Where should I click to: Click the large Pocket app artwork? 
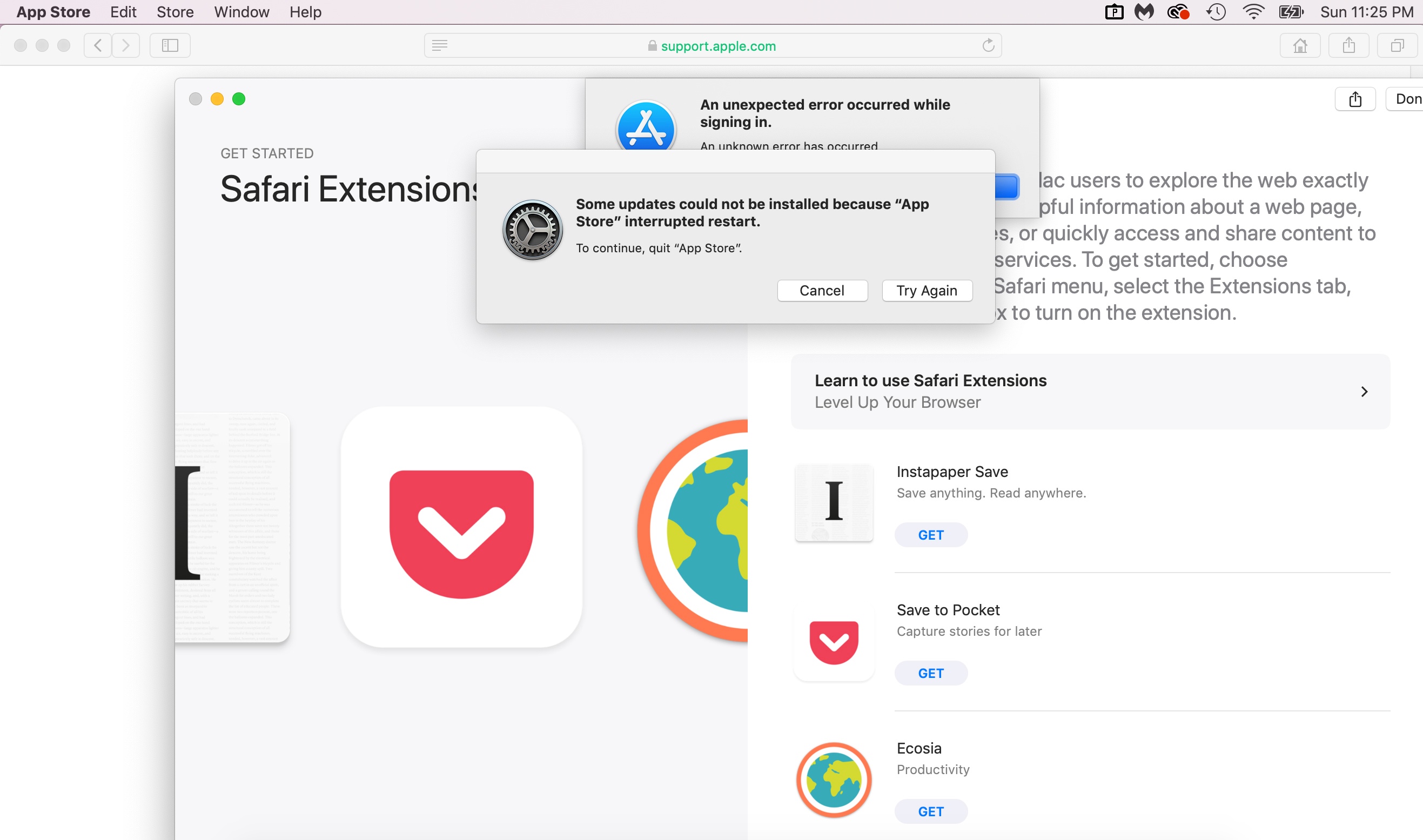(x=461, y=527)
